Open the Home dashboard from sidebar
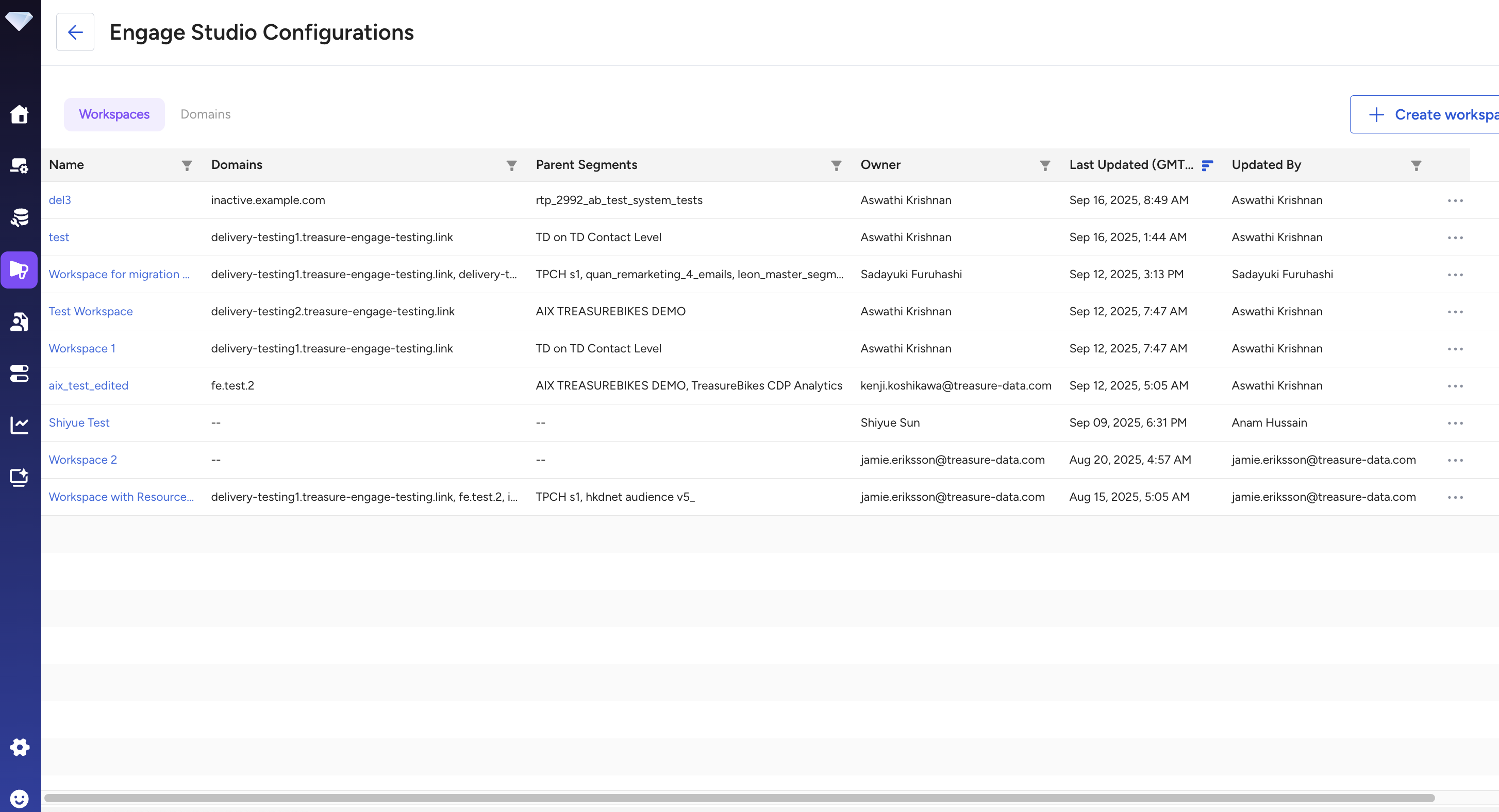1499x812 pixels. [20, 114]
